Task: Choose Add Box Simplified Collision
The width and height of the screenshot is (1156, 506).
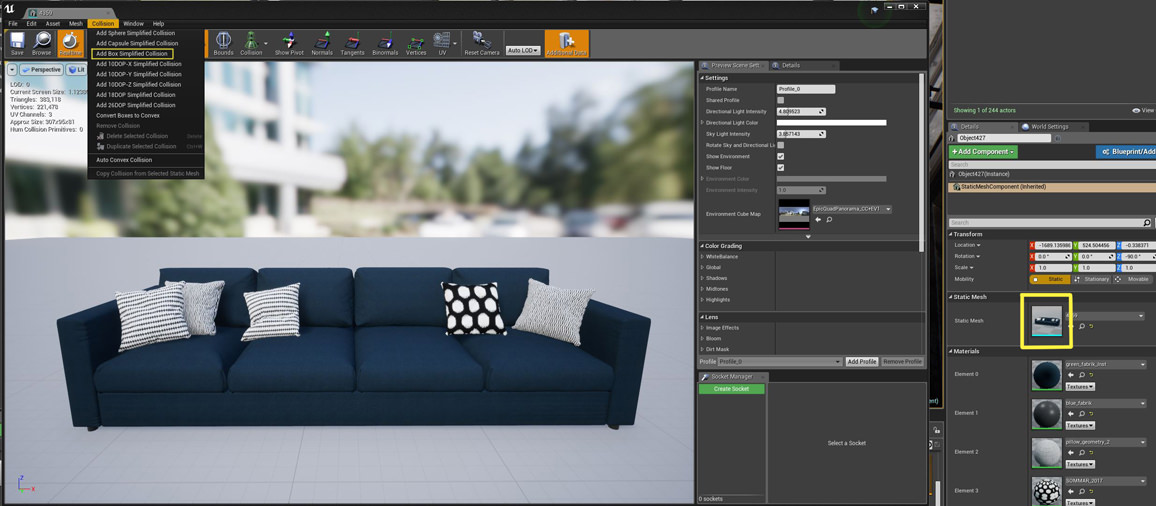Action: coord(132,54)
